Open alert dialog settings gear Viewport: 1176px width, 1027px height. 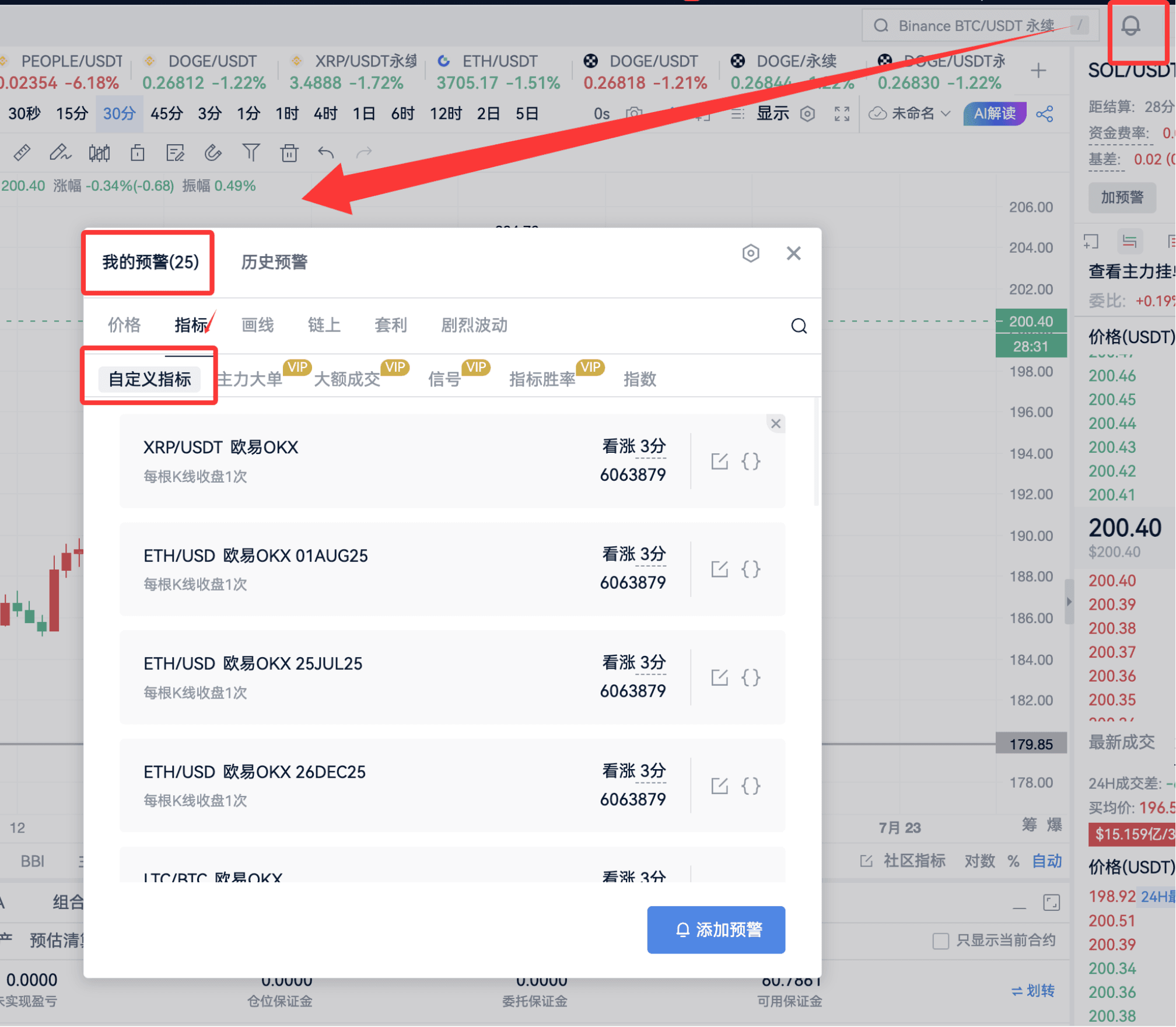[751, 253]
